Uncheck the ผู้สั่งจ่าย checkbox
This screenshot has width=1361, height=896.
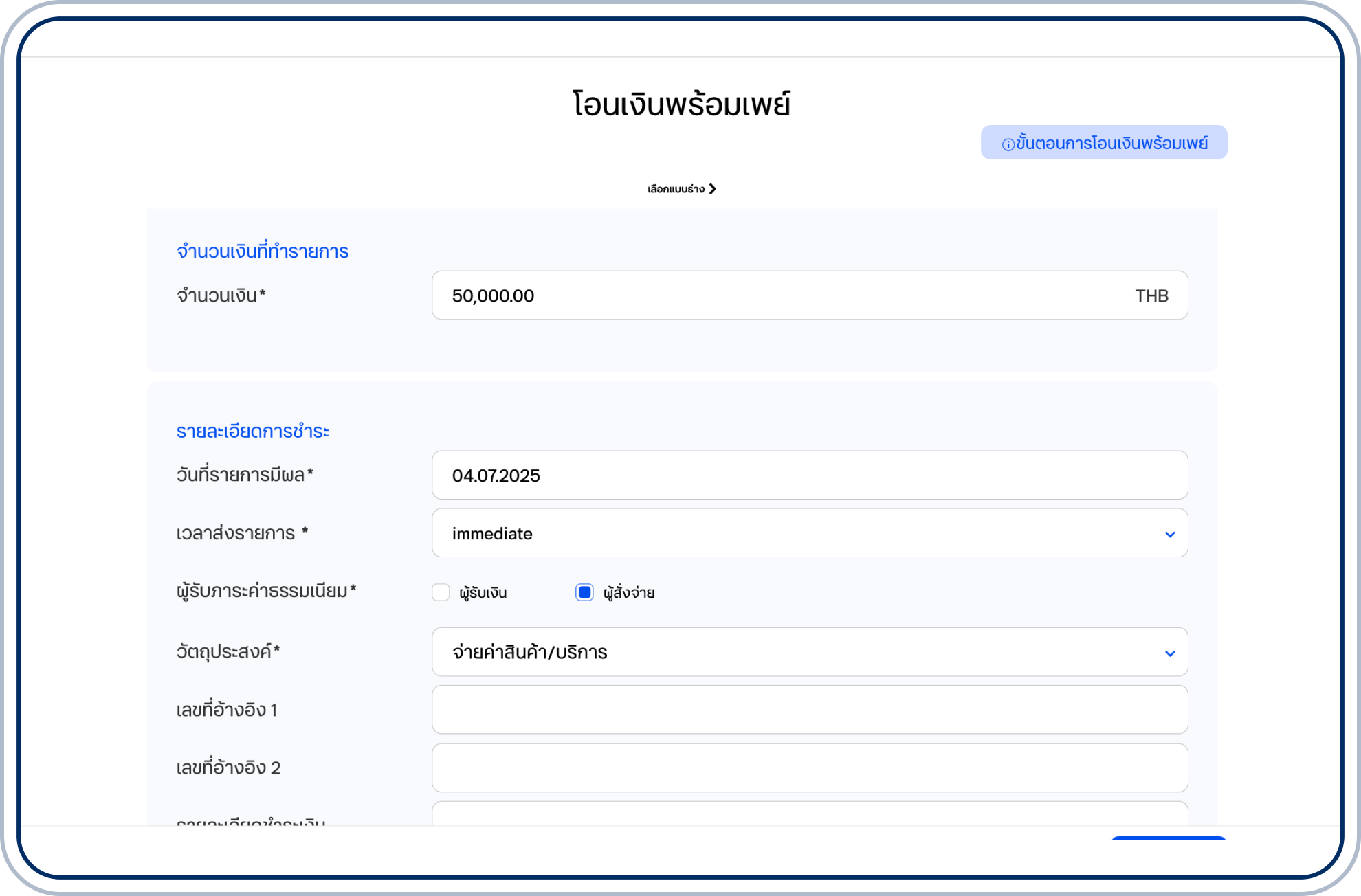tap(584, 592)
